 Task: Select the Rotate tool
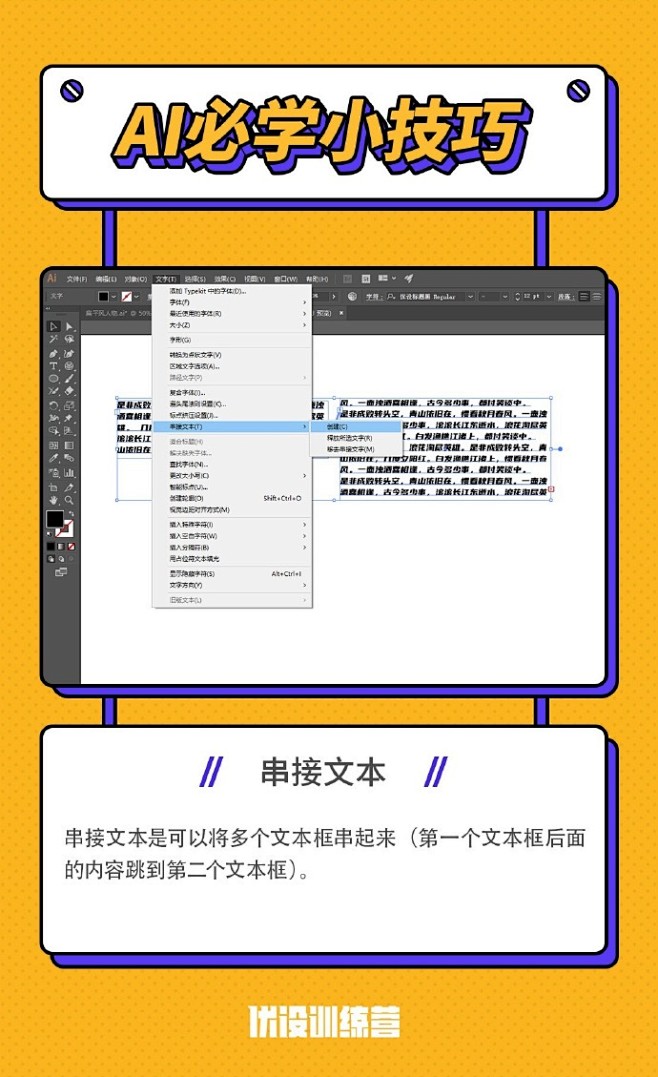tap(54, 406)
